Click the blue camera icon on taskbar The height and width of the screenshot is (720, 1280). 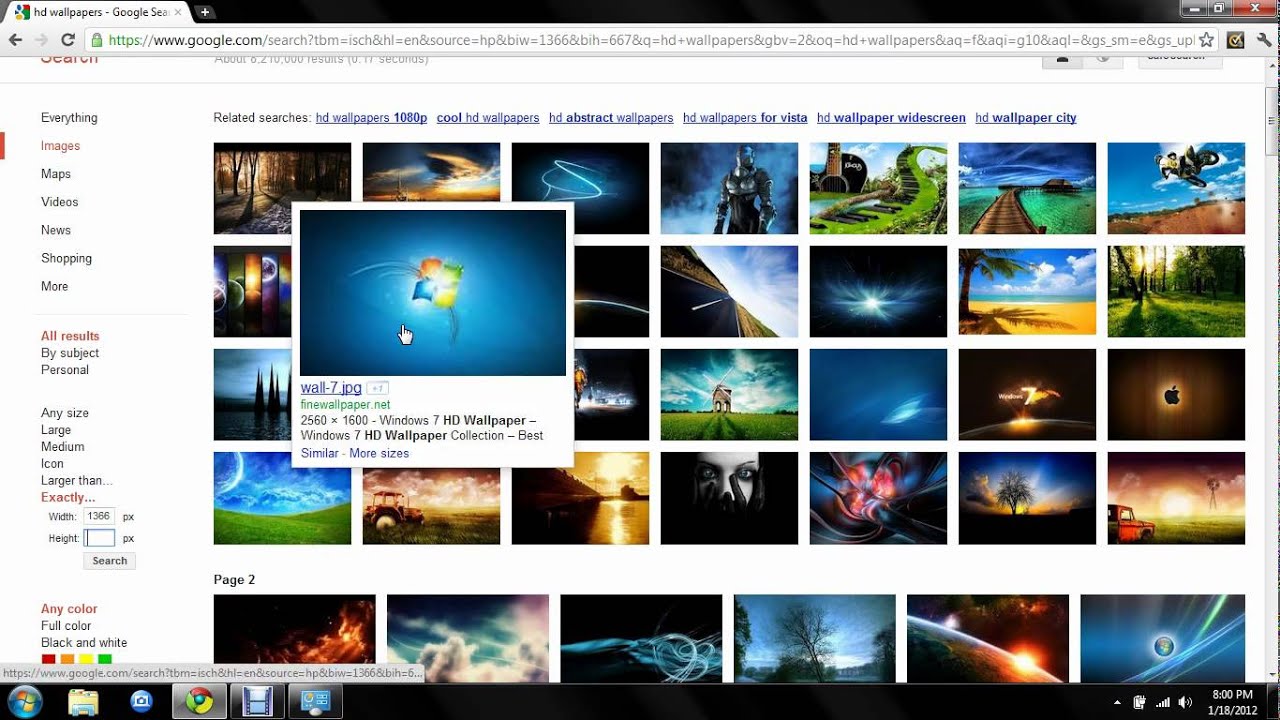(x=142, y=702)
